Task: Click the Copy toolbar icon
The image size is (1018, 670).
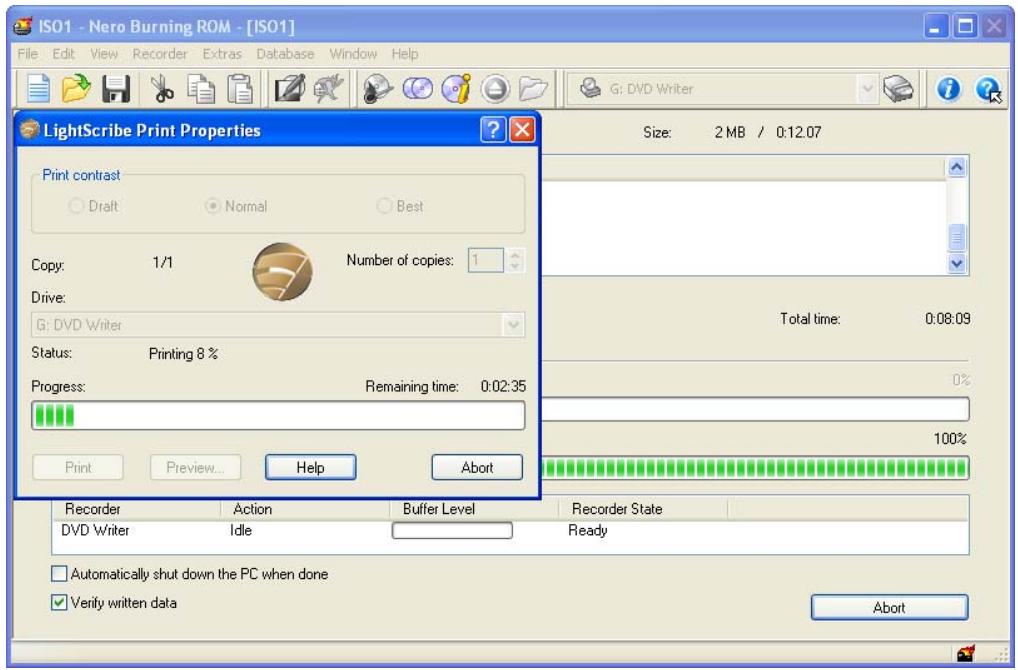Action: point(201,89)
